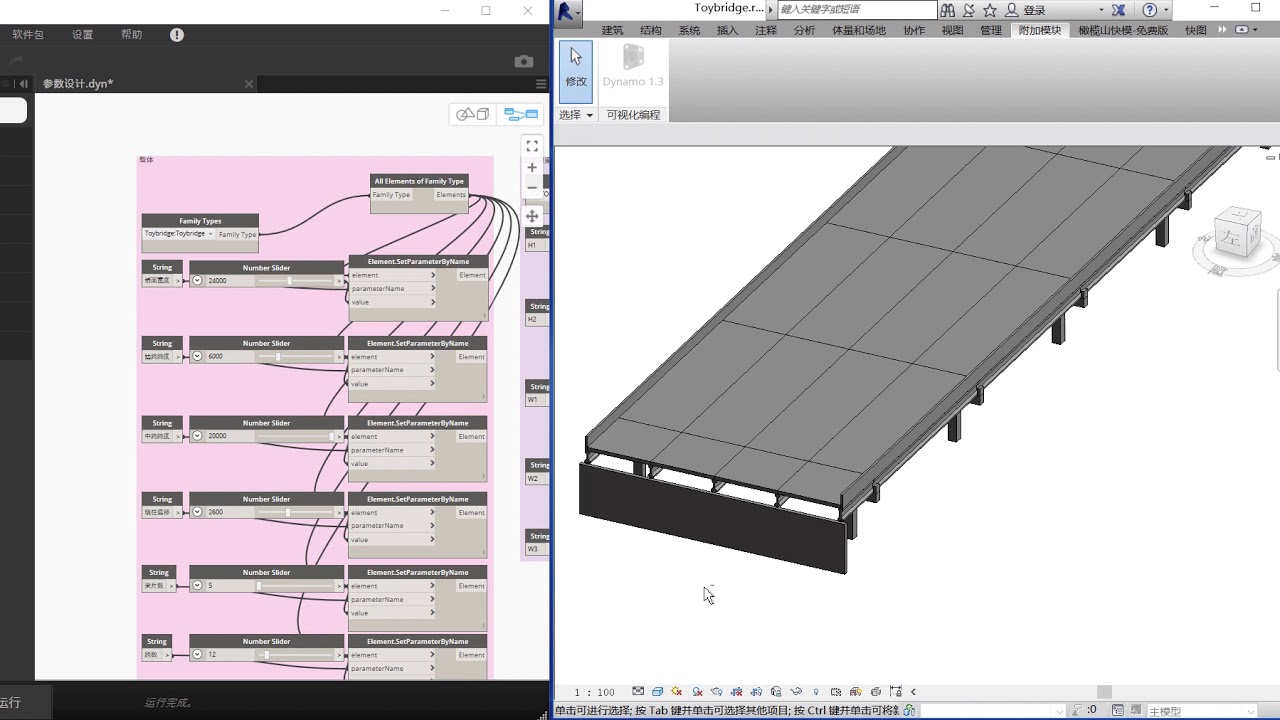Open the detail level icon in Revit view bar

638,691
